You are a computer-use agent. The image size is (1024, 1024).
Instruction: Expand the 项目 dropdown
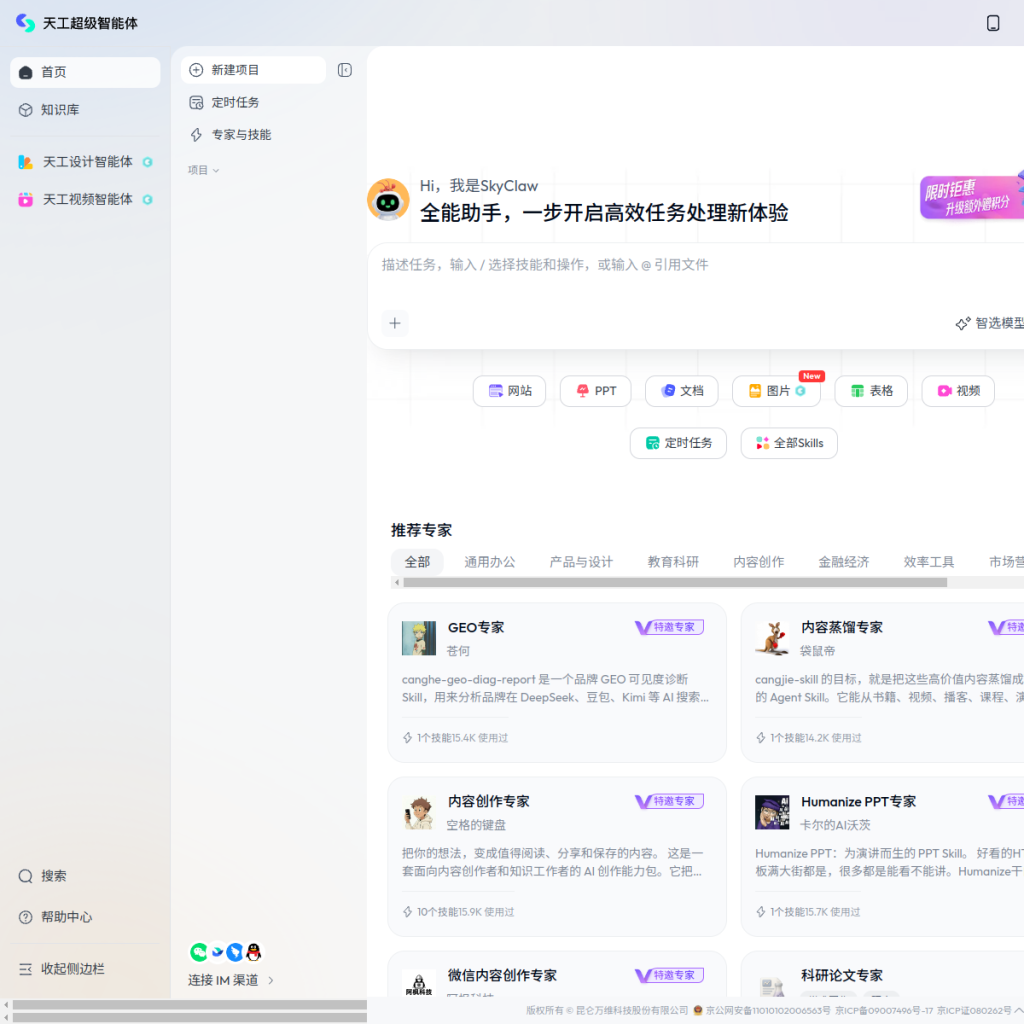[203, 170]
